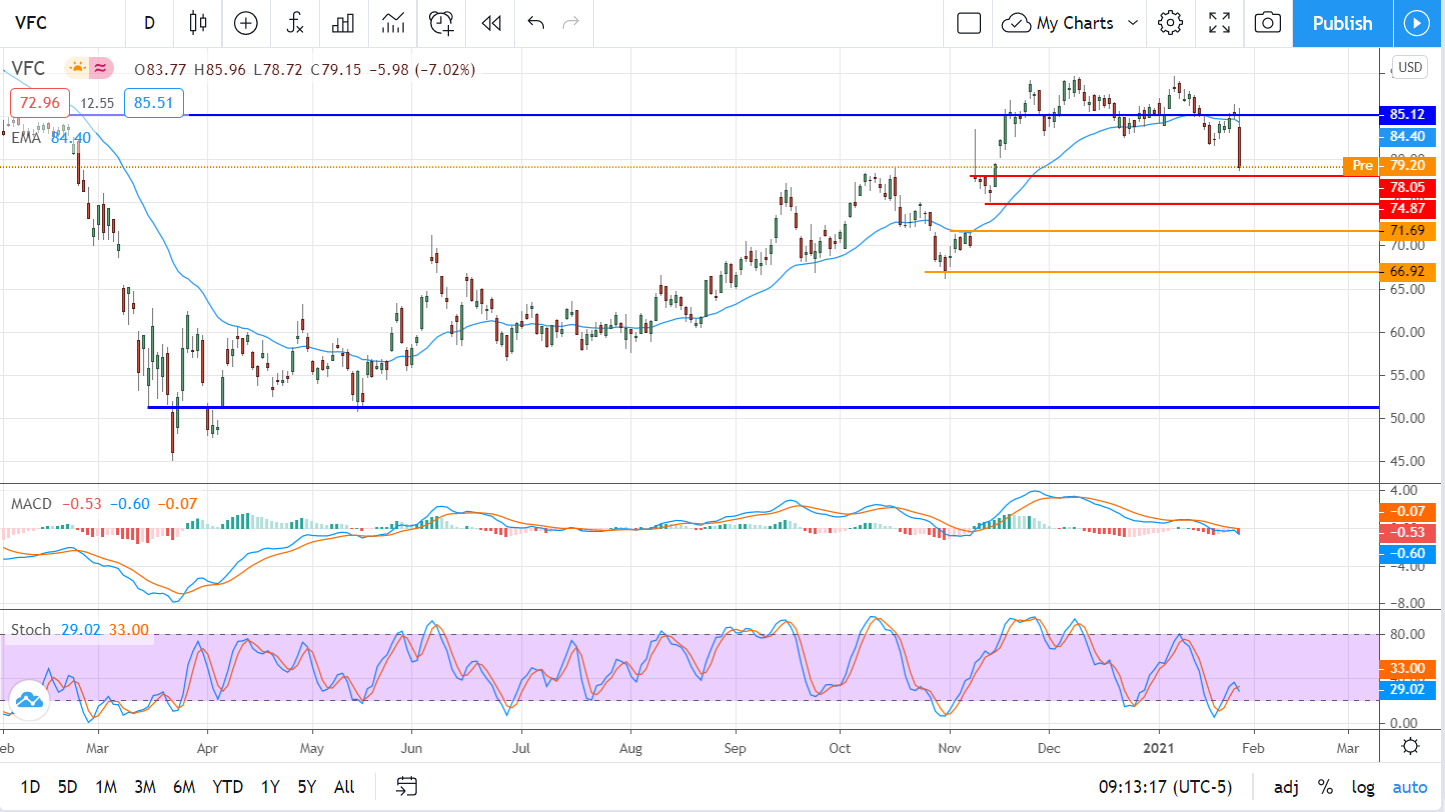Set the time range to YTD
The height and width of the screenshot is (812, 1445).
[x=228, y=787]
